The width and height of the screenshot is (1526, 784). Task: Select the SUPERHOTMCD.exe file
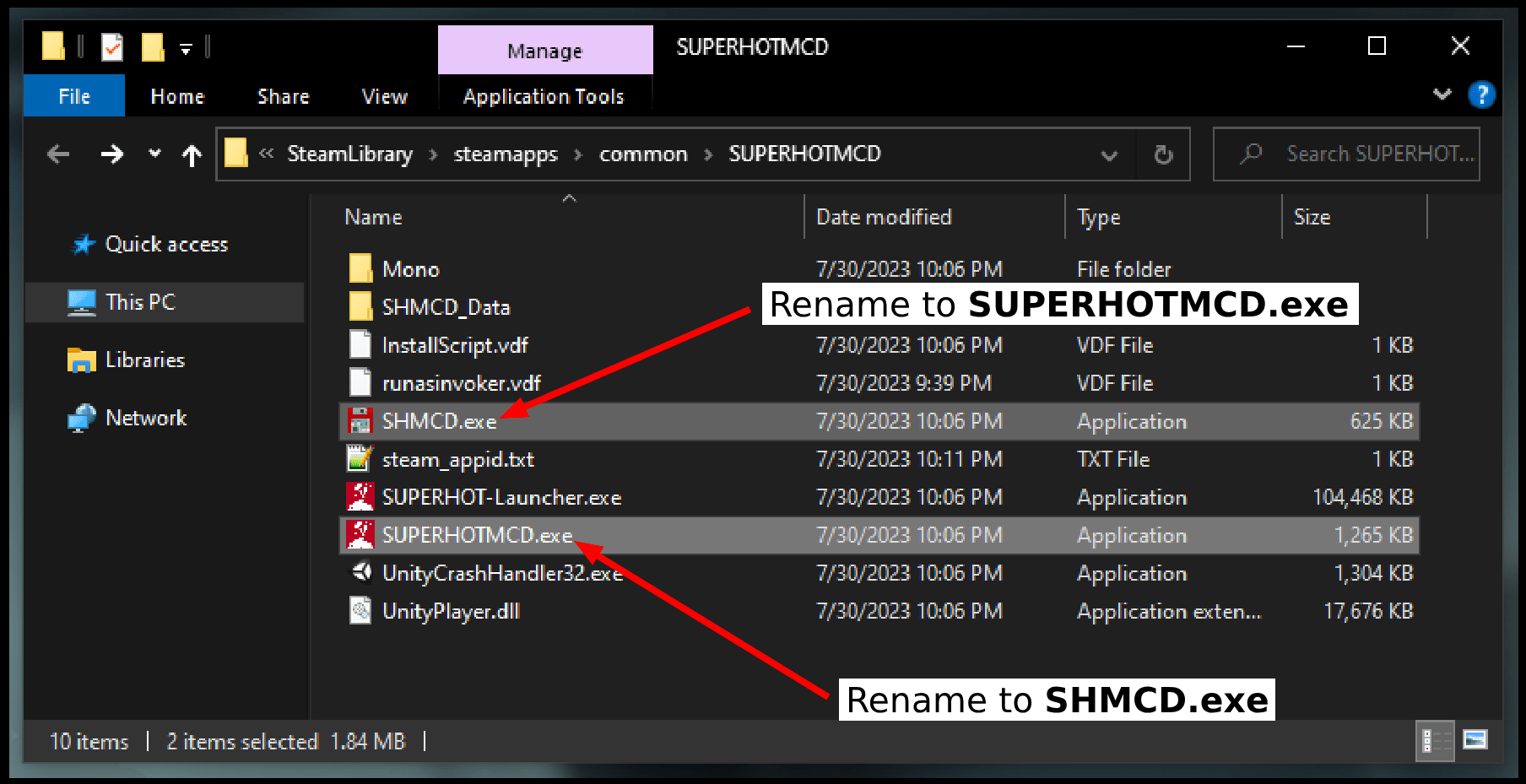(x=879, y=535)
